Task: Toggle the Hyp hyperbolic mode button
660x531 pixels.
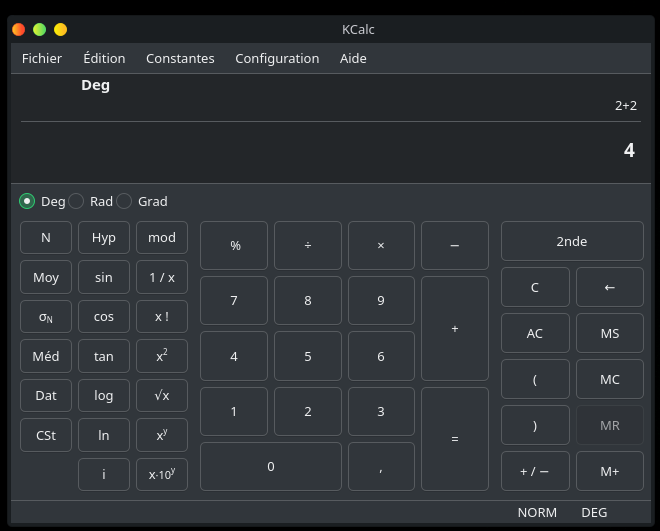Action: [104, 238]
